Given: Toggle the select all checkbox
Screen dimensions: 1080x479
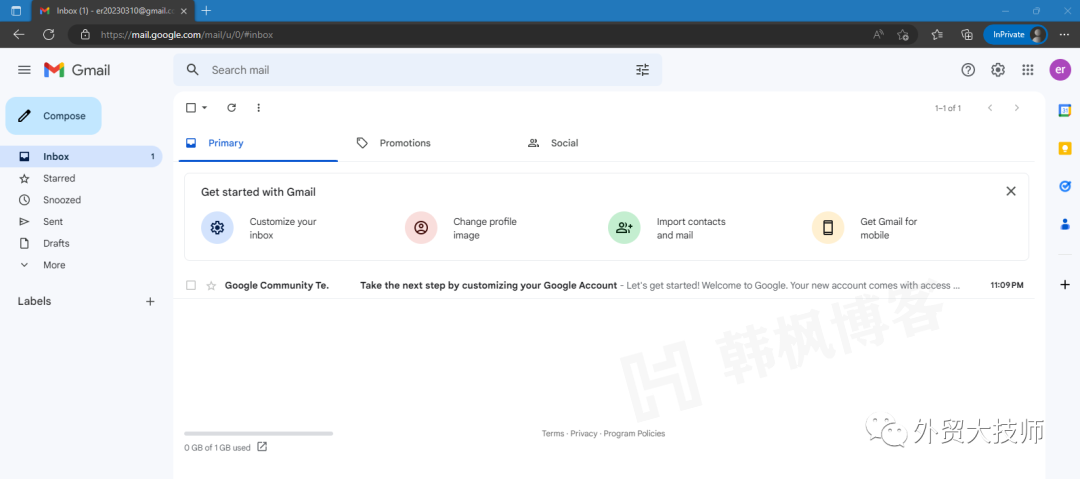Looking at the screenshot, I should (x=191, y=108).
